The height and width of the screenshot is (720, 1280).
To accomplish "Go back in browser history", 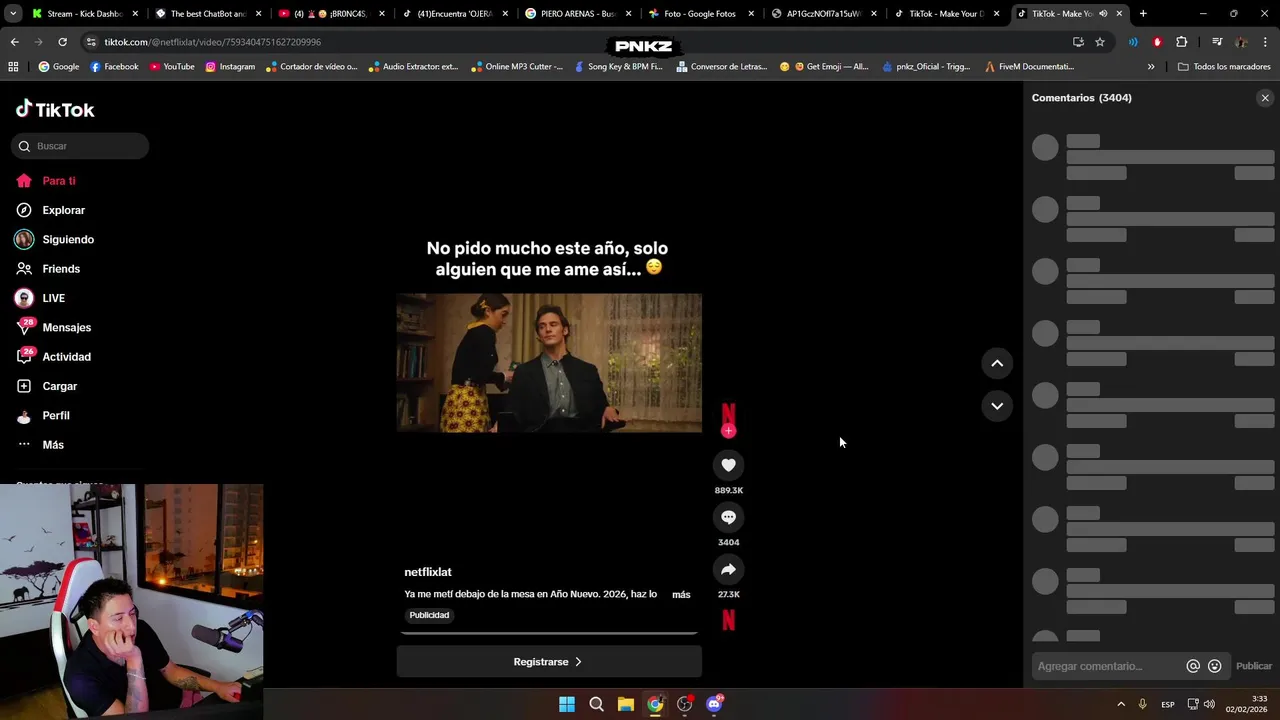I will [14, 42].
